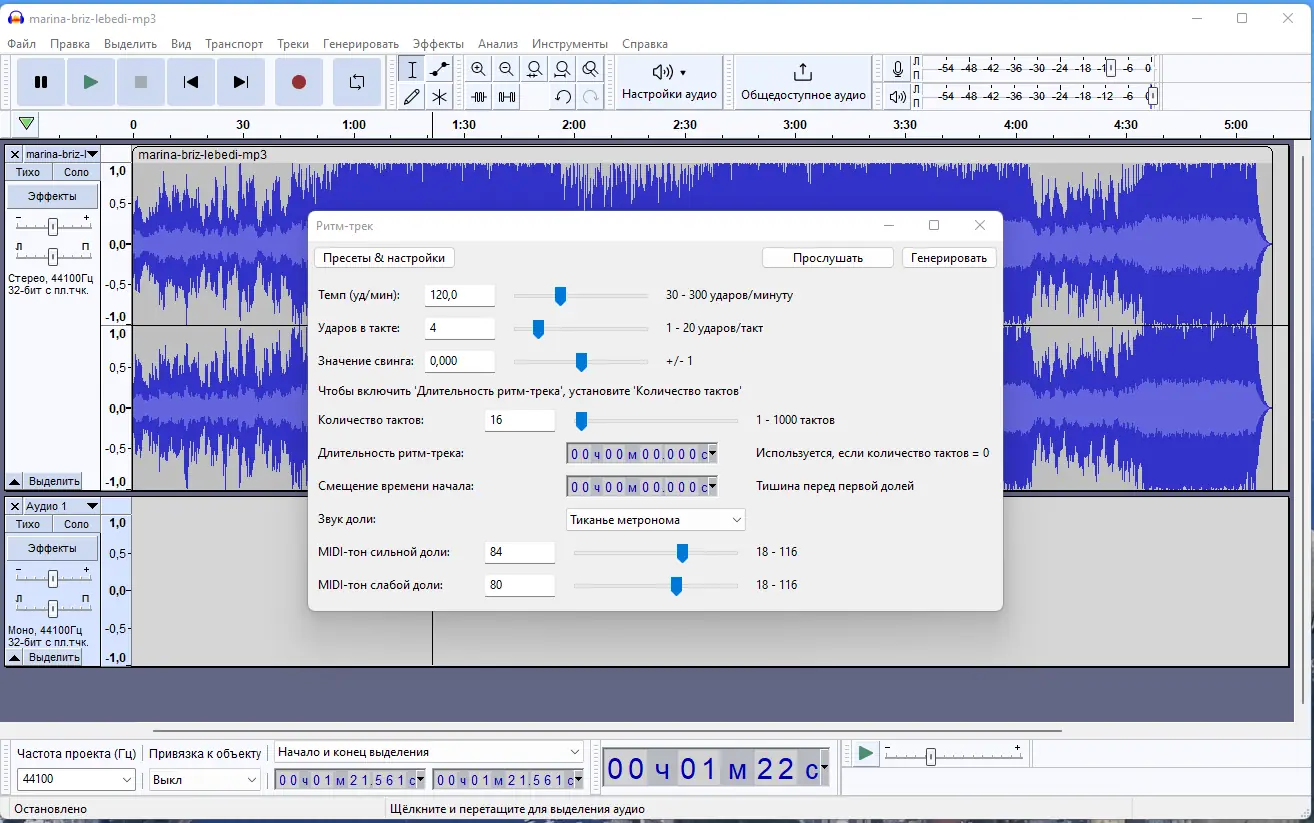Screen dimensions: 1314x823
Task: Click the Прослушать preview button
Action: point(828,258)
